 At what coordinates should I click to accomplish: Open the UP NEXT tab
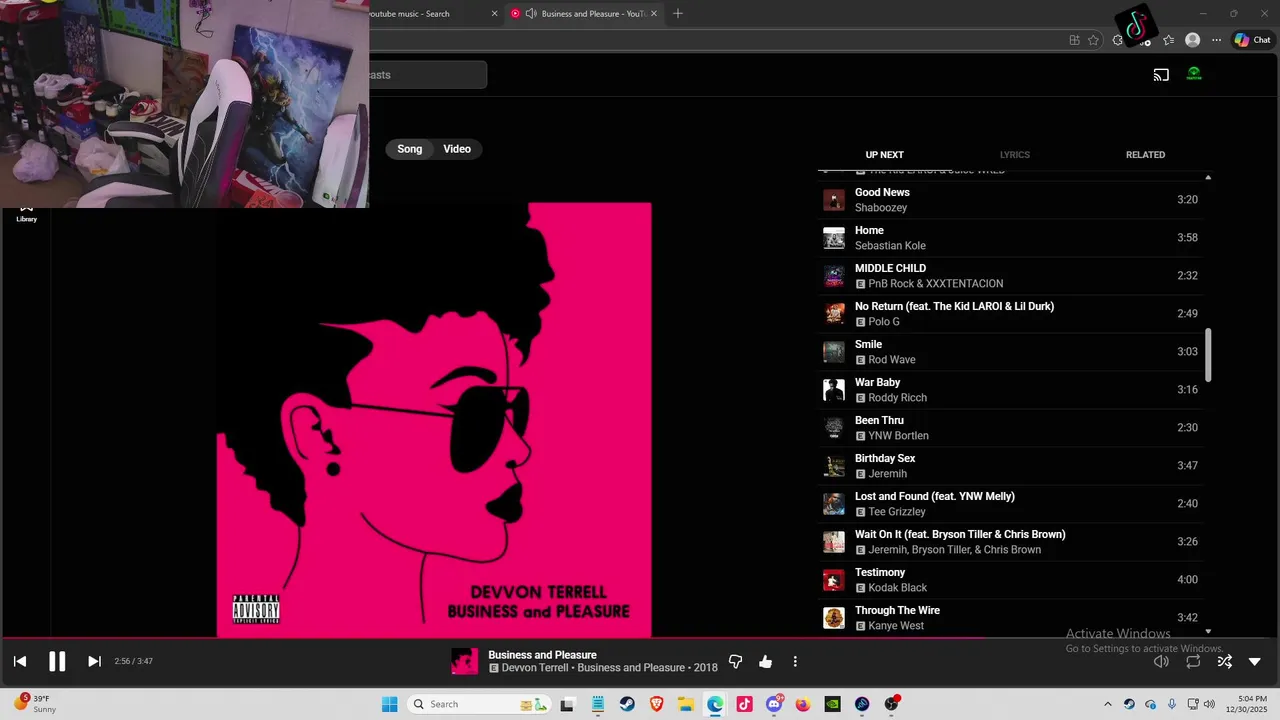pos(884,155)
